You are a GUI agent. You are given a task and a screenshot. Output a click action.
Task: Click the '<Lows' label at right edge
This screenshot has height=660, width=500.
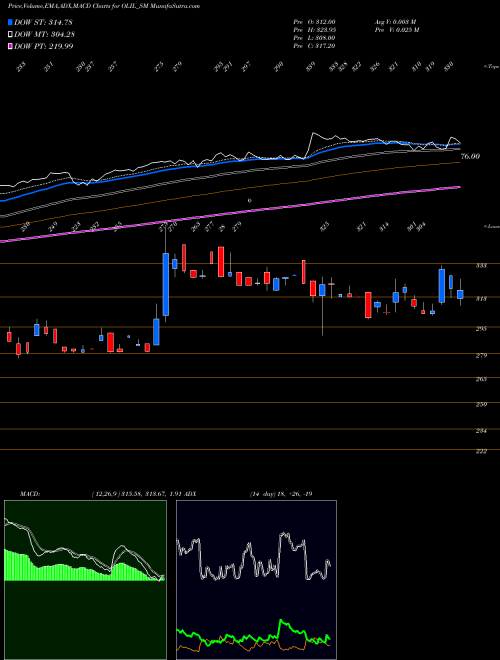491,226
